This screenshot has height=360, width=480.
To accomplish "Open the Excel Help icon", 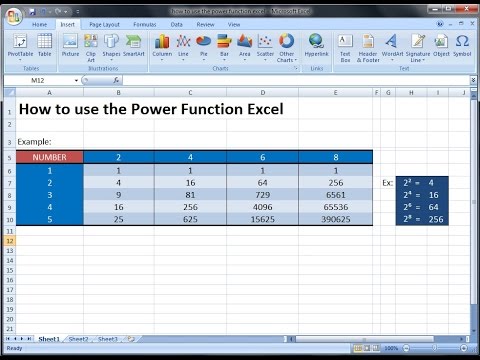I will tap(440, 24).
